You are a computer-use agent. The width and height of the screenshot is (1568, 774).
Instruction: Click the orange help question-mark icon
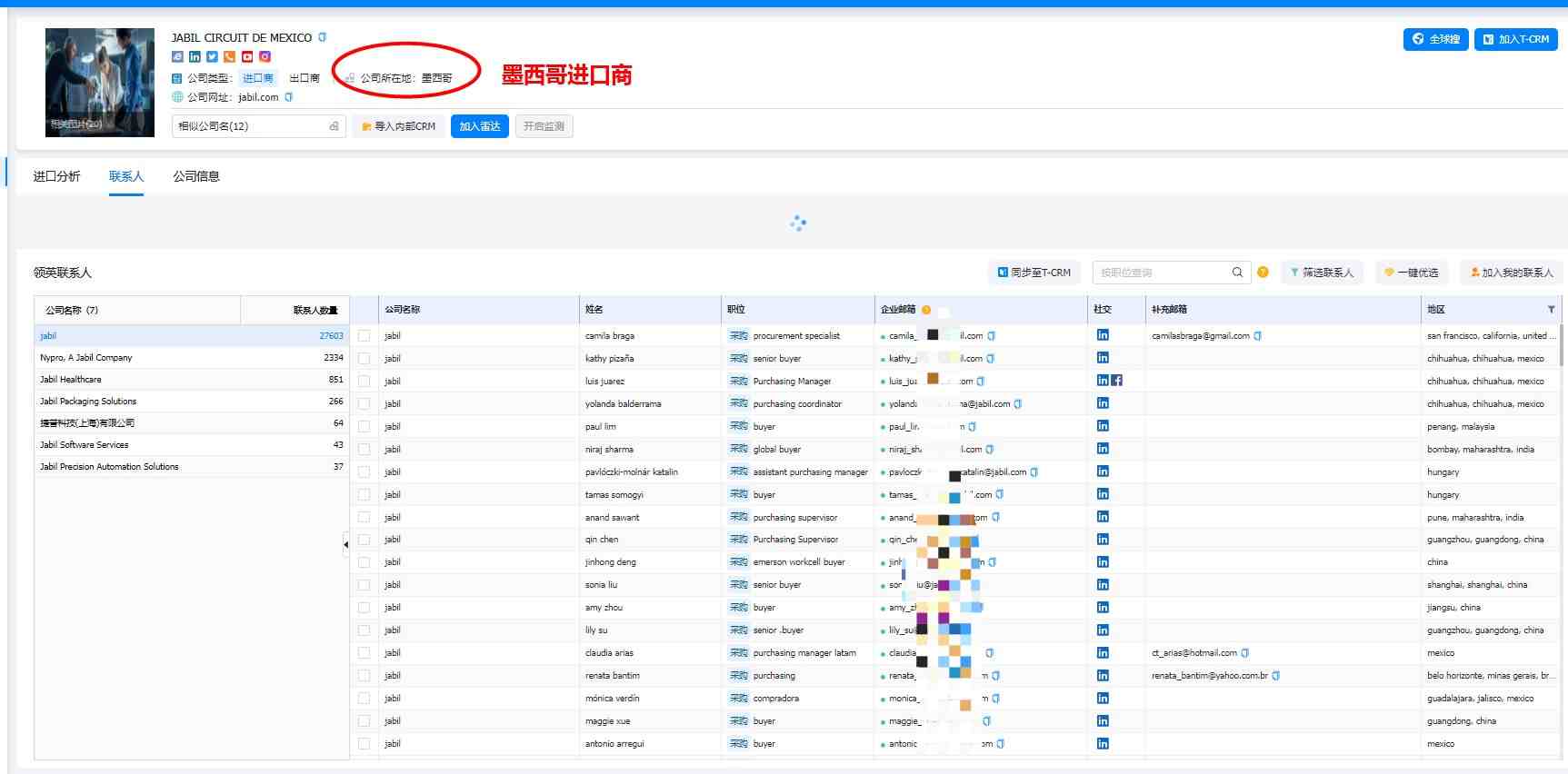1263,272
